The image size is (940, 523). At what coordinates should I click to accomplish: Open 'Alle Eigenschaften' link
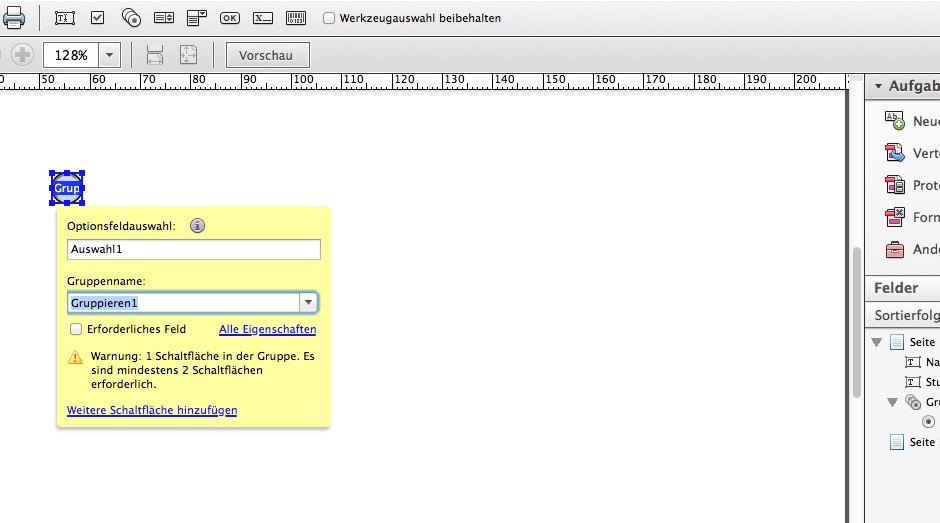[267, 329]
